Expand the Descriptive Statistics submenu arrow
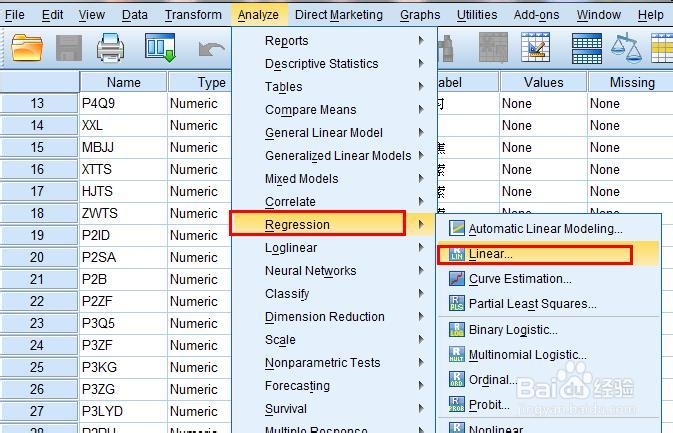The width and height of the screenshot is (673, 433). click(x=421, y=64)
